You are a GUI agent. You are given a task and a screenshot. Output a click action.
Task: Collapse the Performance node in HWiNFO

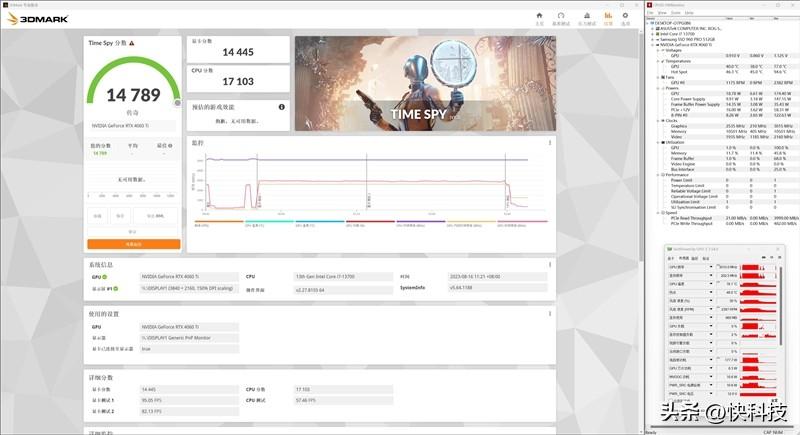pos(658,175)
